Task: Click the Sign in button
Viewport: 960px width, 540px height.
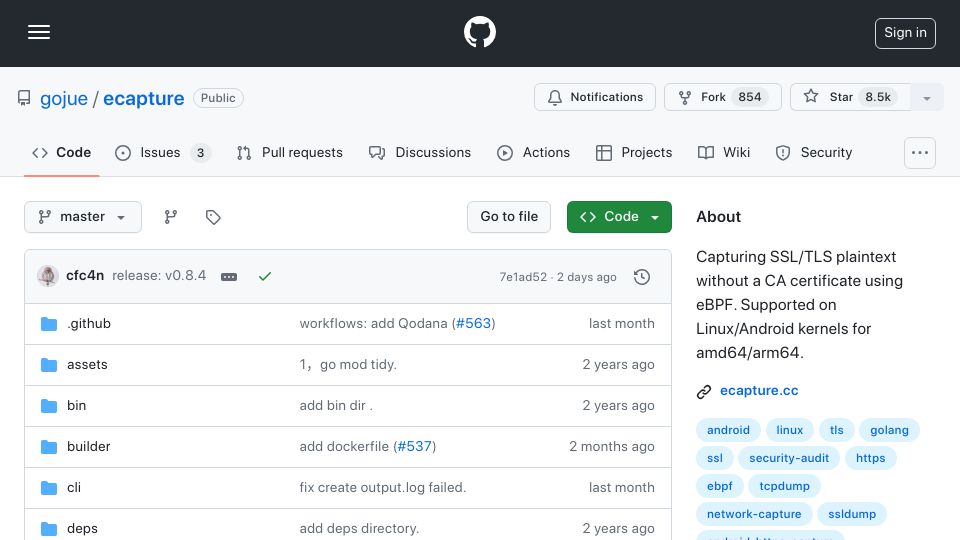Action: 905,33
